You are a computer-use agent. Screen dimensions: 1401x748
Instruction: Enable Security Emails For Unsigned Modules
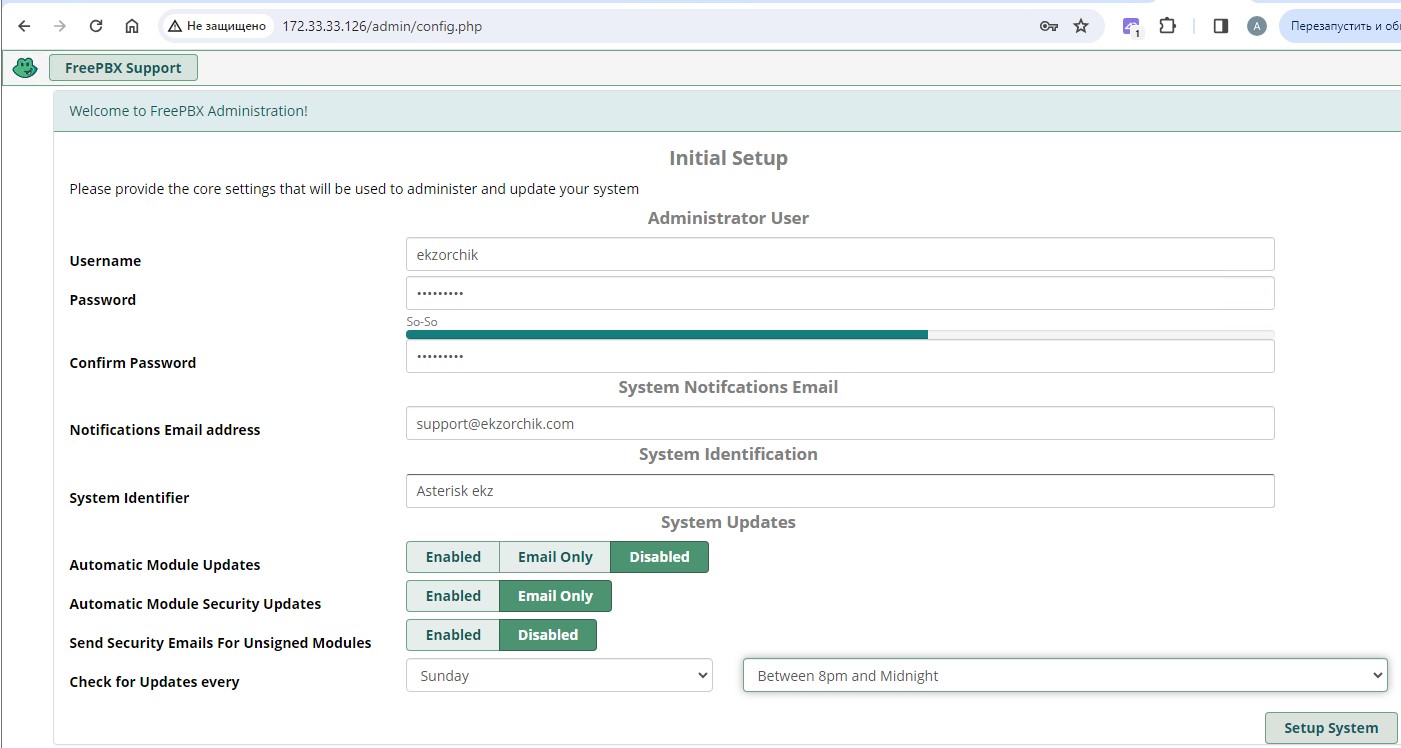(453, 635)
